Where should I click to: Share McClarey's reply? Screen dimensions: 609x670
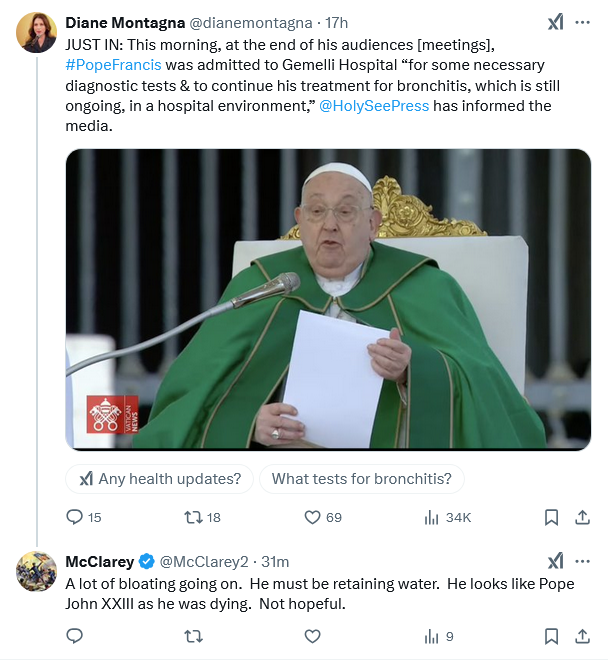coord(582,635)
